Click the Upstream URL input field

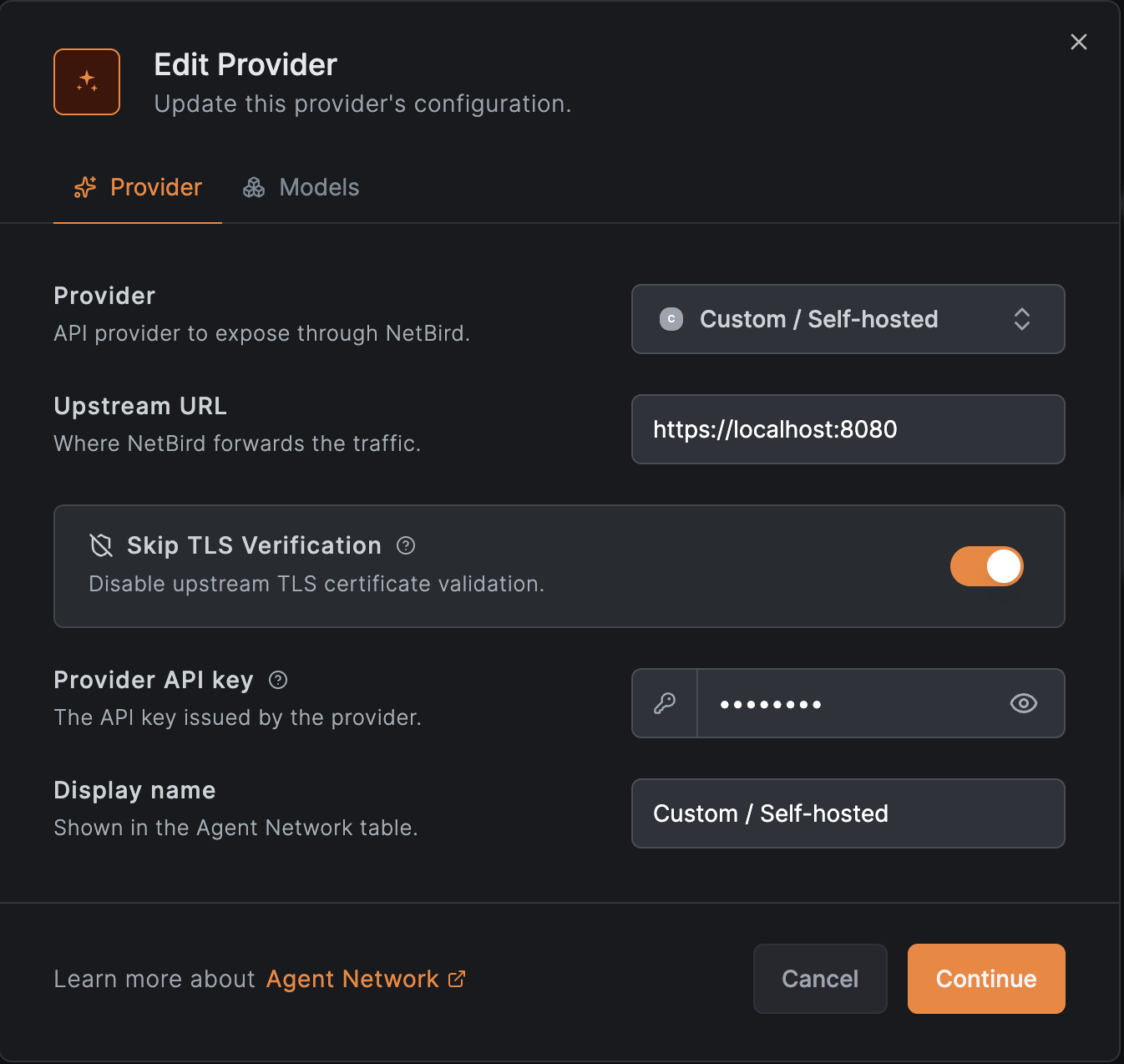pyautogui.click(x=848, y=429)
